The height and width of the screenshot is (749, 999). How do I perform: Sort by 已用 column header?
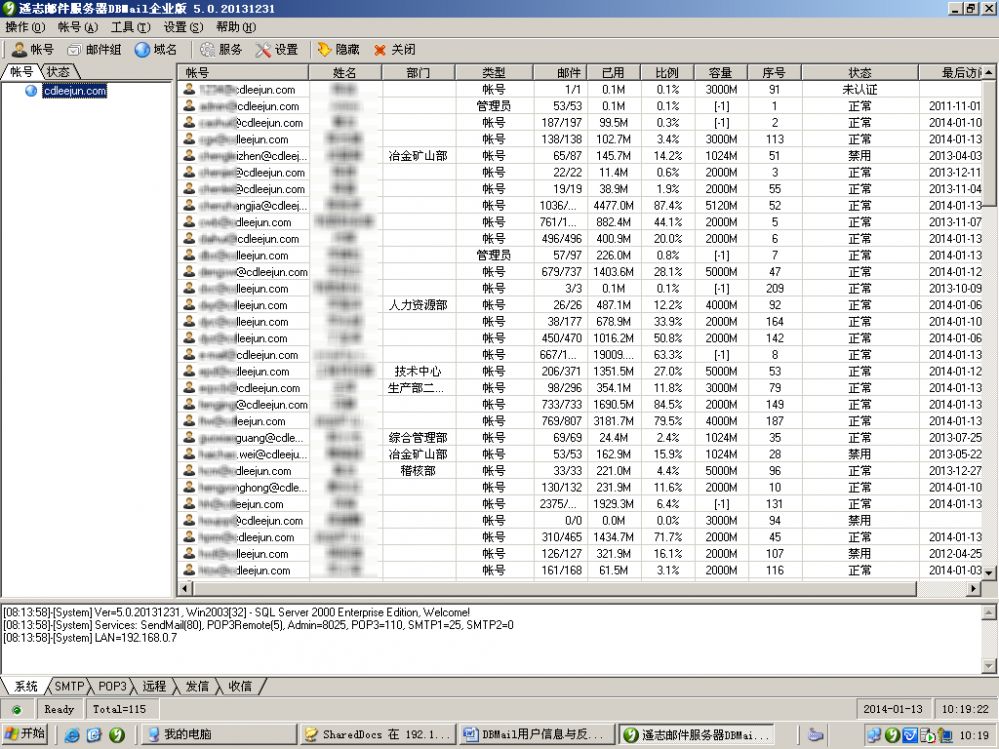[613, 73]
